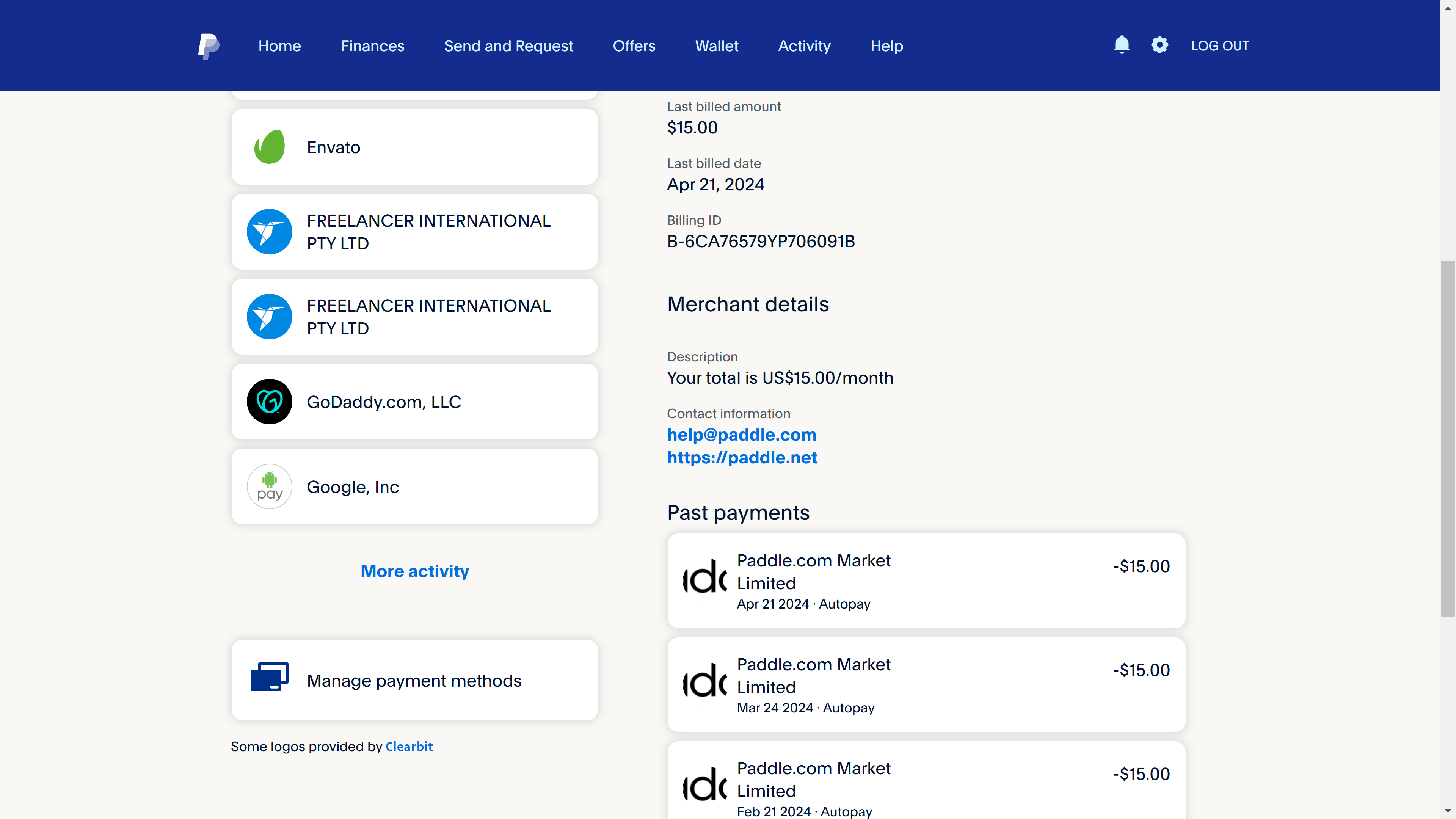Click the LOG OUT link
Image resolution: width=1456 pixels, height=819 pixels.
[x=1220, y=46]
